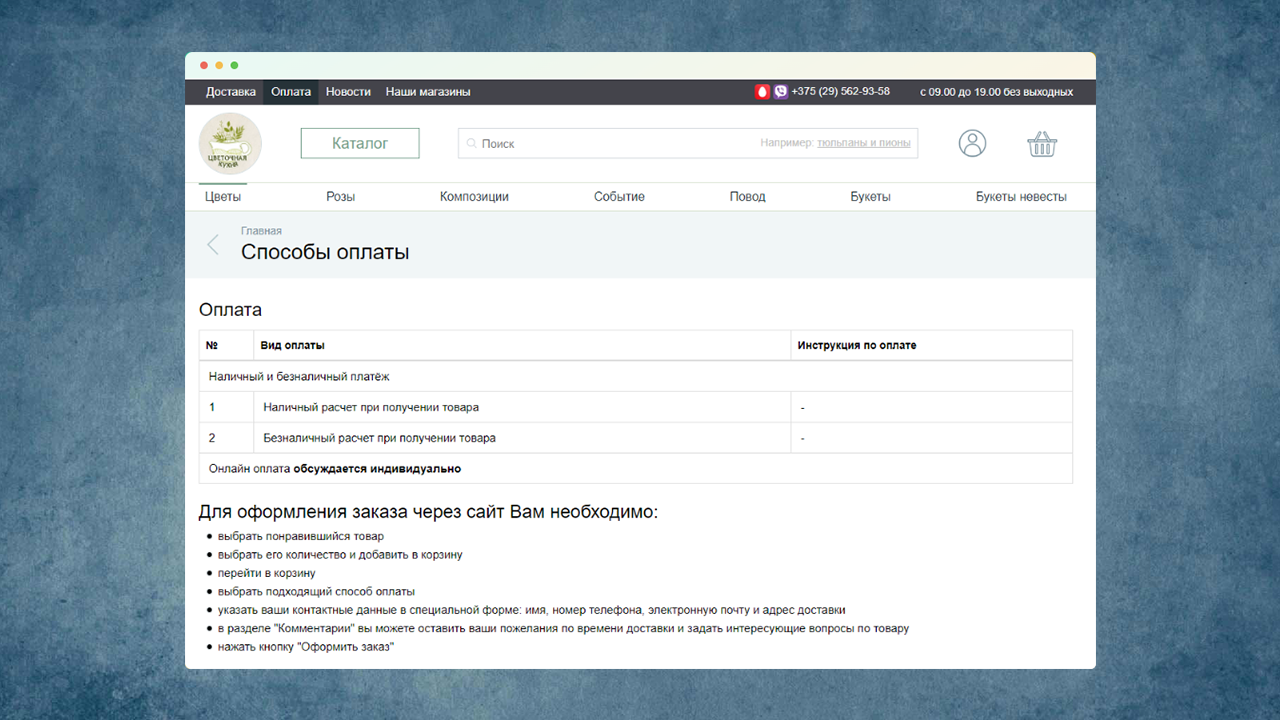Click the phone number +375 (29) 562-93-58
The height and width of the screenshot is (720, 1280).
pyautogui.click(x=840, y=92)
